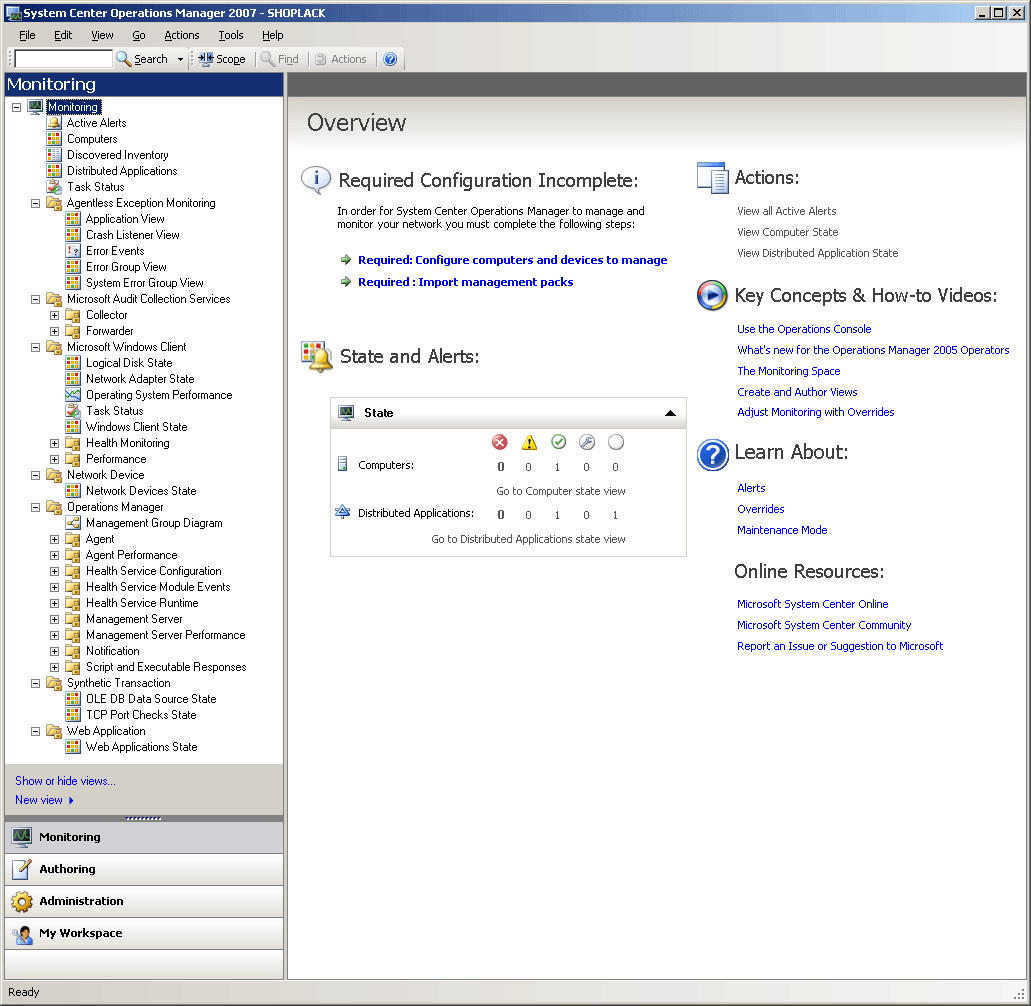This screenshot has width=1031, height=1006.
Task: Select TCP Port Checks State tree item
Action: click(x=141, y=715)
